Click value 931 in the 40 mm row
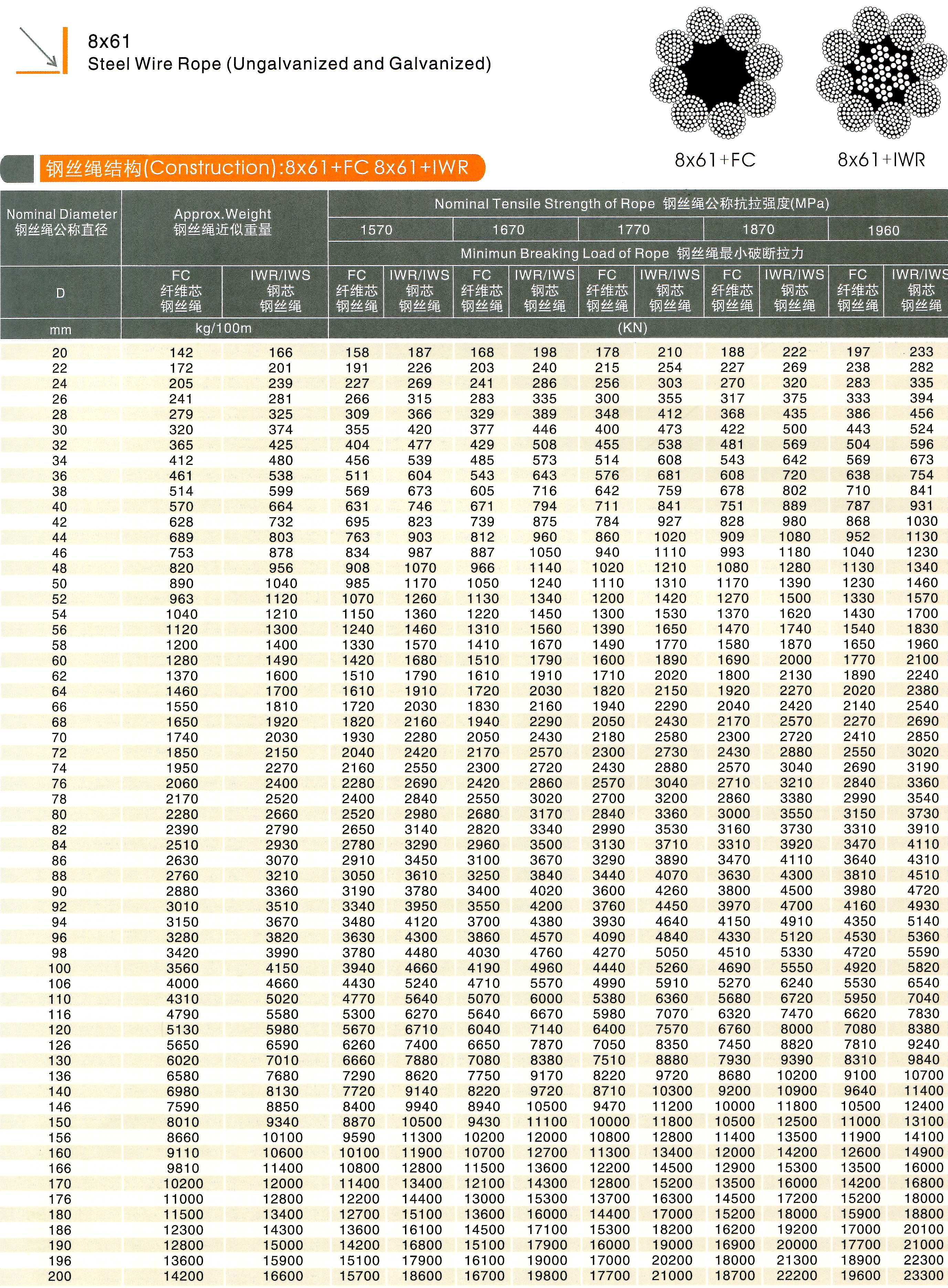 pos(922,505)
